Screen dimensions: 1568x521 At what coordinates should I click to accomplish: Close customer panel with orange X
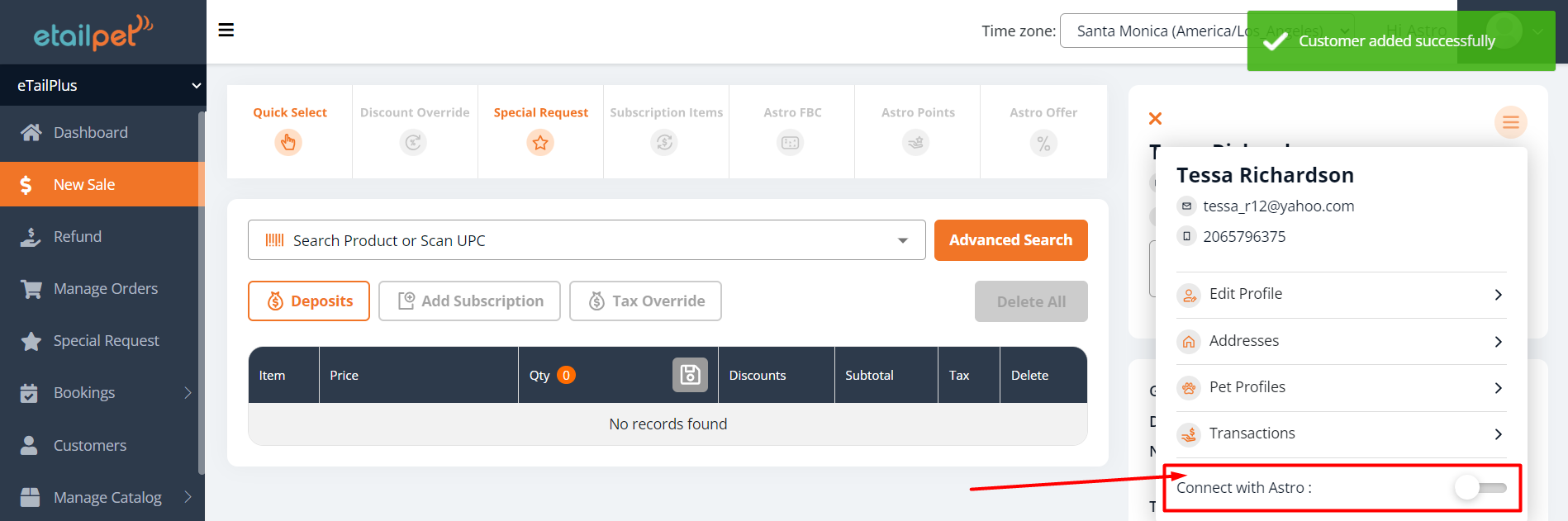[x=1155, y=119]
